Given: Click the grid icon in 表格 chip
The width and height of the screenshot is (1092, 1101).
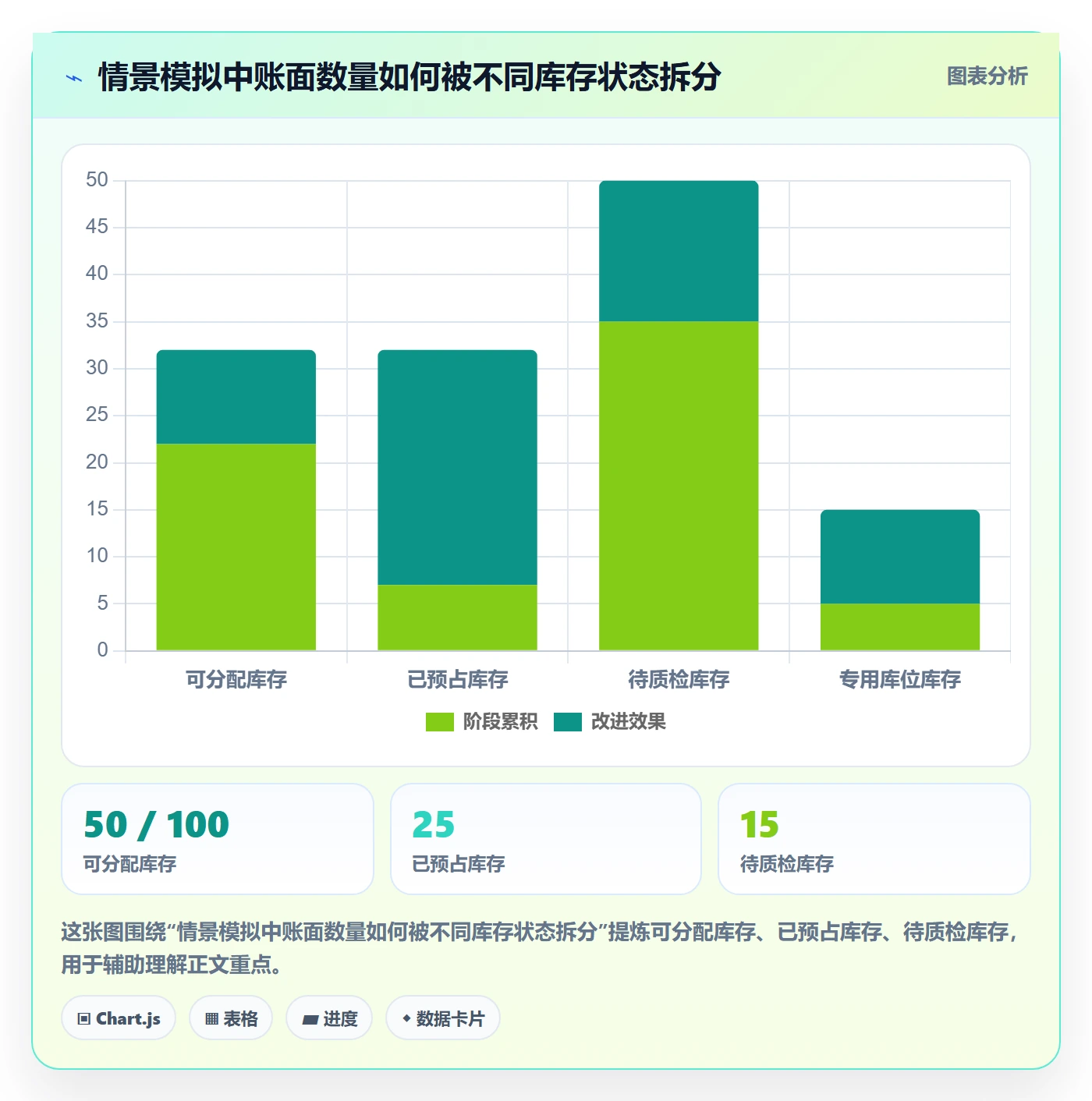Looking at the screenshot, I should coord(212,1019).
